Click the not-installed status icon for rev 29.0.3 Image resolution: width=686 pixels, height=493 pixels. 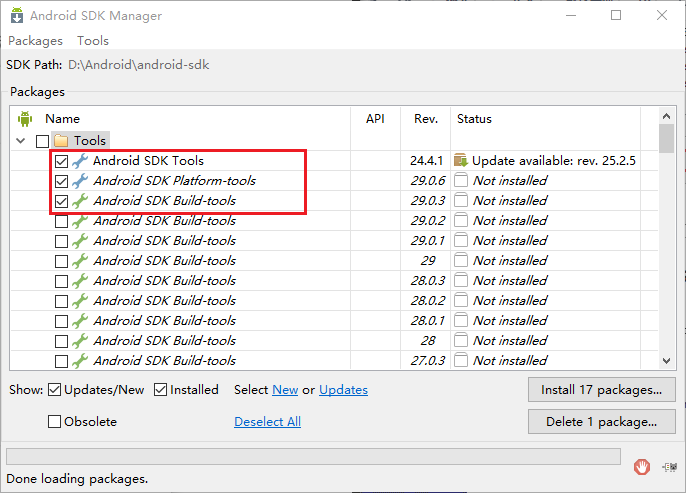click(461, 200)
